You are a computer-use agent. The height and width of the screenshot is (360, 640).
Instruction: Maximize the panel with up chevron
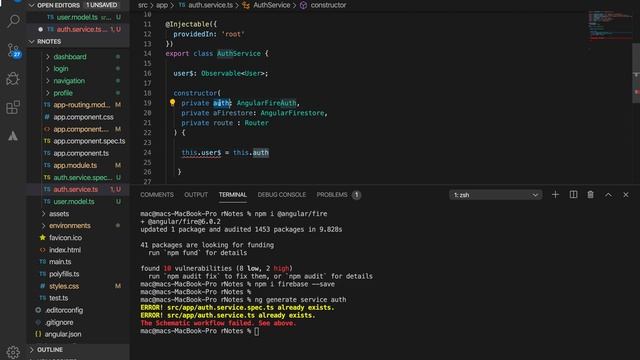(608, 195)
